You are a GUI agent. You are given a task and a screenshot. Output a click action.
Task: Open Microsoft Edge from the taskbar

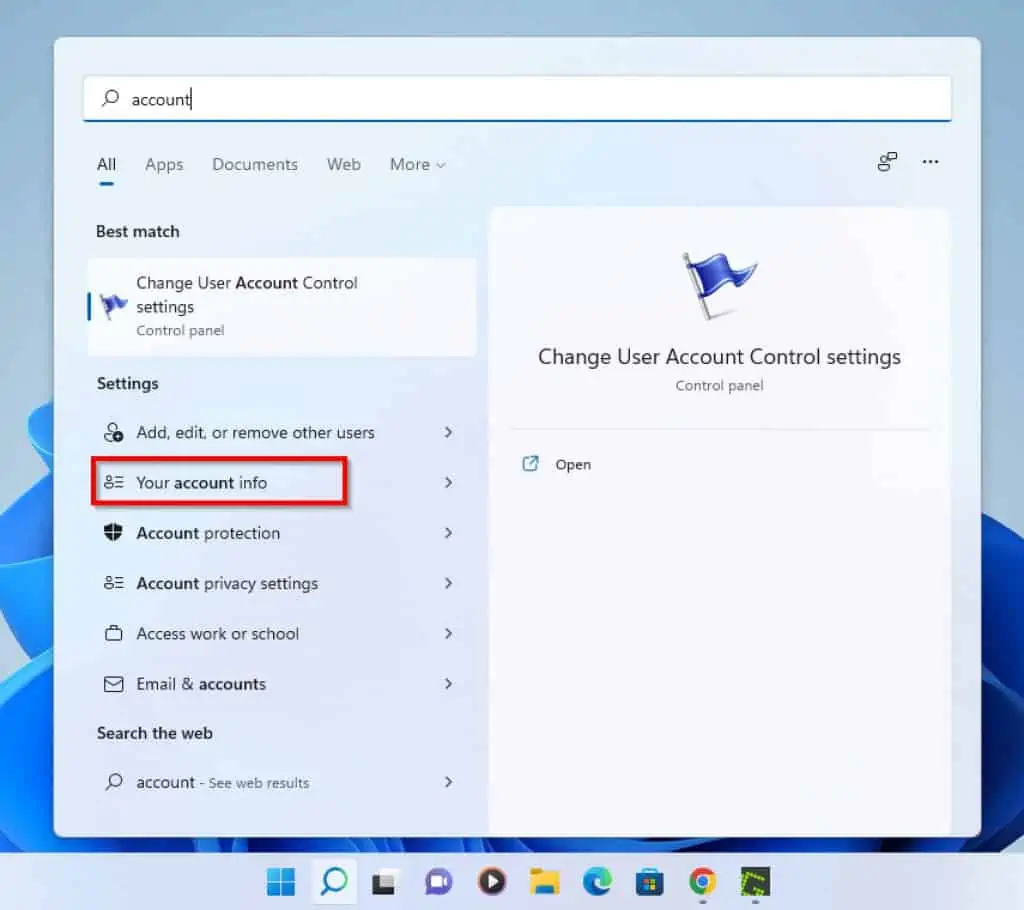(x=597, y=881)
